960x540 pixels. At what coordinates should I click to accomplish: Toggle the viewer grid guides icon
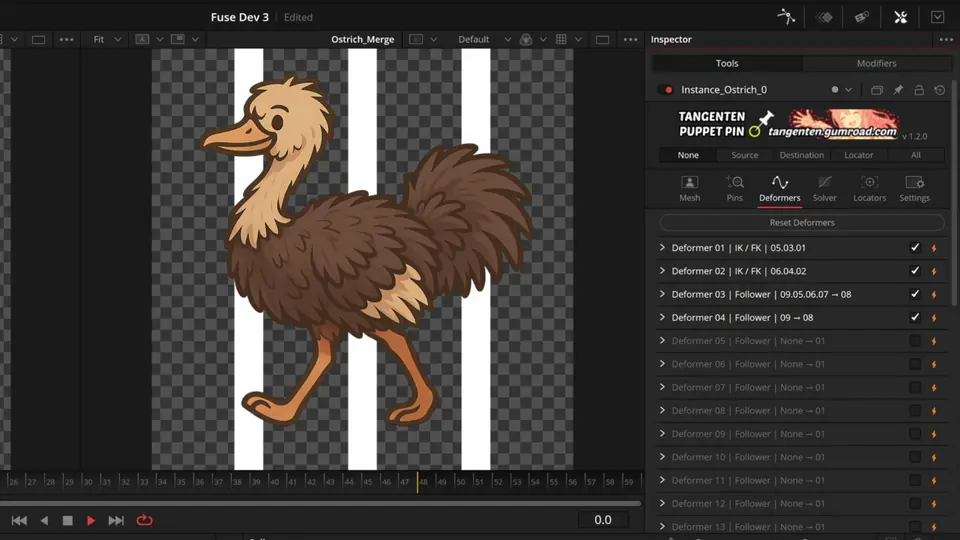pyautogui.click(x=561, y=39)
